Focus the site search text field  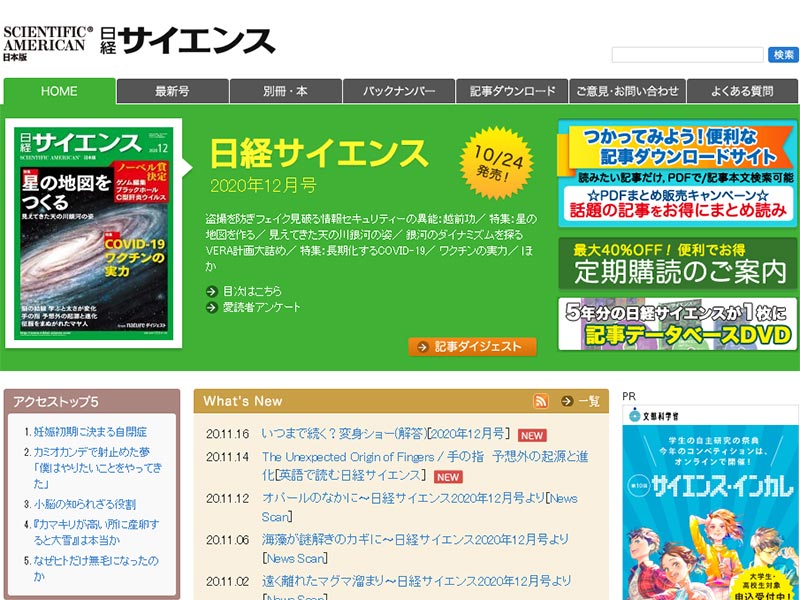click(x=688, y=55)
